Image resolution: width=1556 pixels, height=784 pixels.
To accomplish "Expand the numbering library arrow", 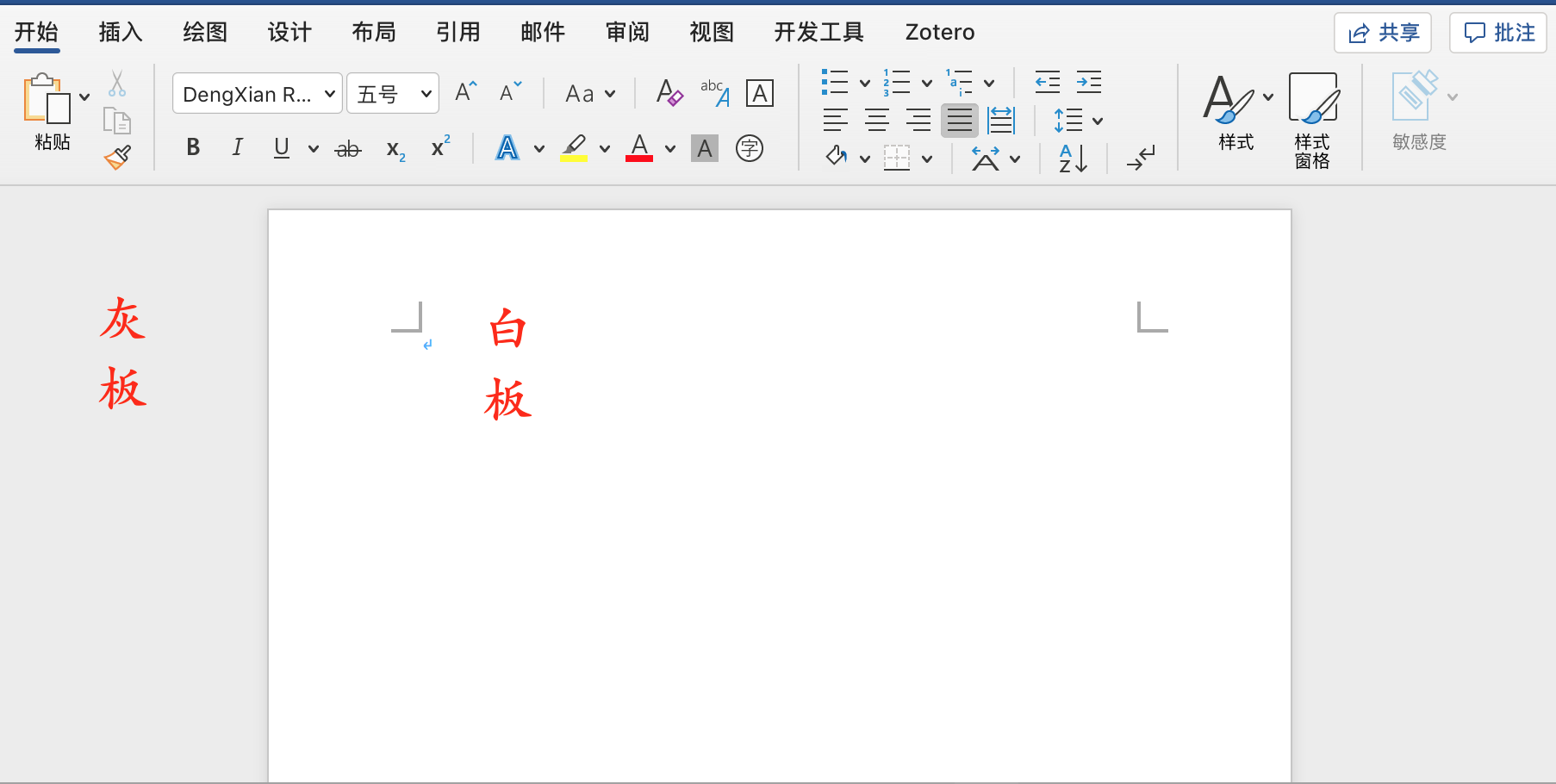I will click(927, 83).
